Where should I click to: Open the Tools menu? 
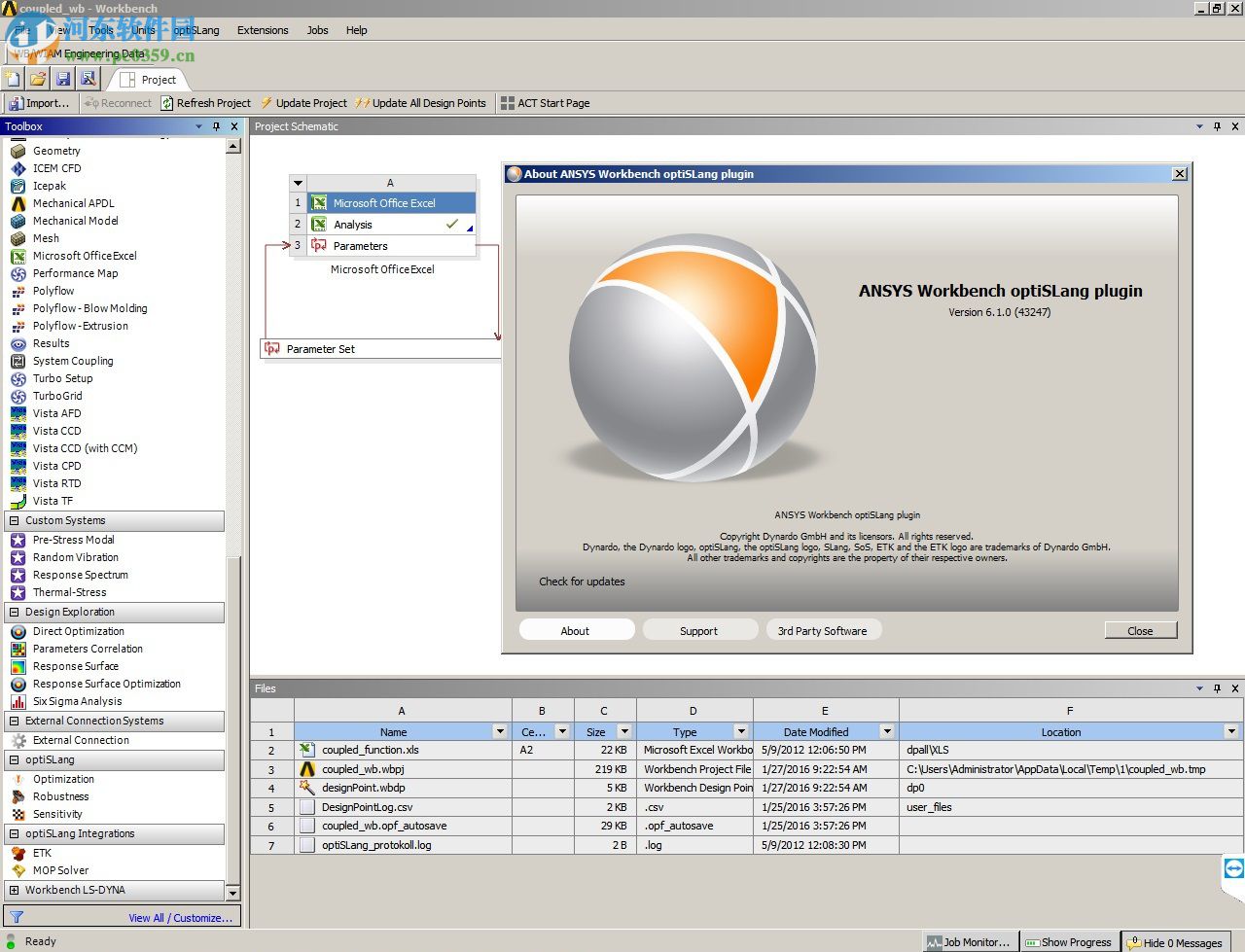point(101,30)
